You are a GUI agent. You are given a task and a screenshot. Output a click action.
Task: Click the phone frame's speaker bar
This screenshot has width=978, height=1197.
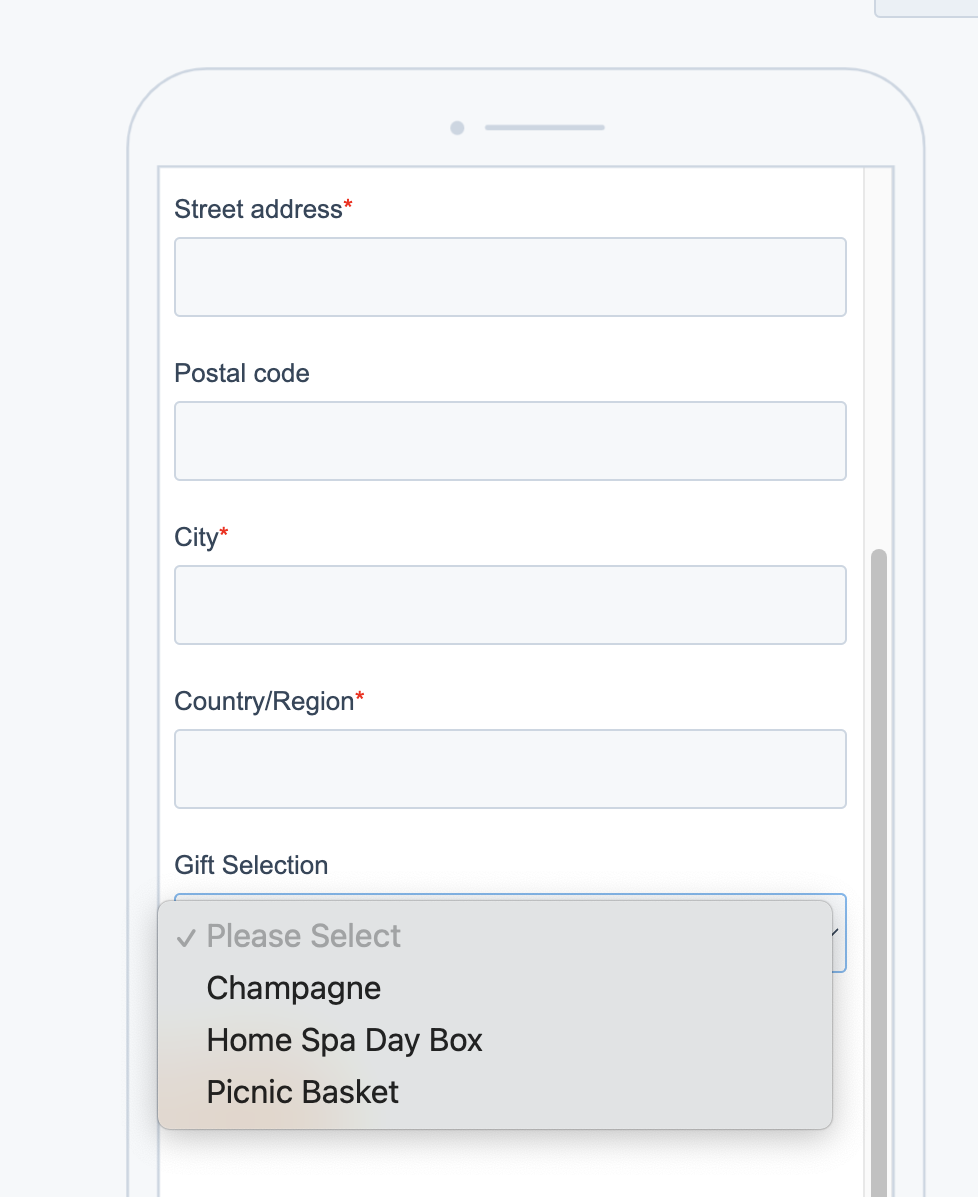pyautogui.click(x=544, y=127)
